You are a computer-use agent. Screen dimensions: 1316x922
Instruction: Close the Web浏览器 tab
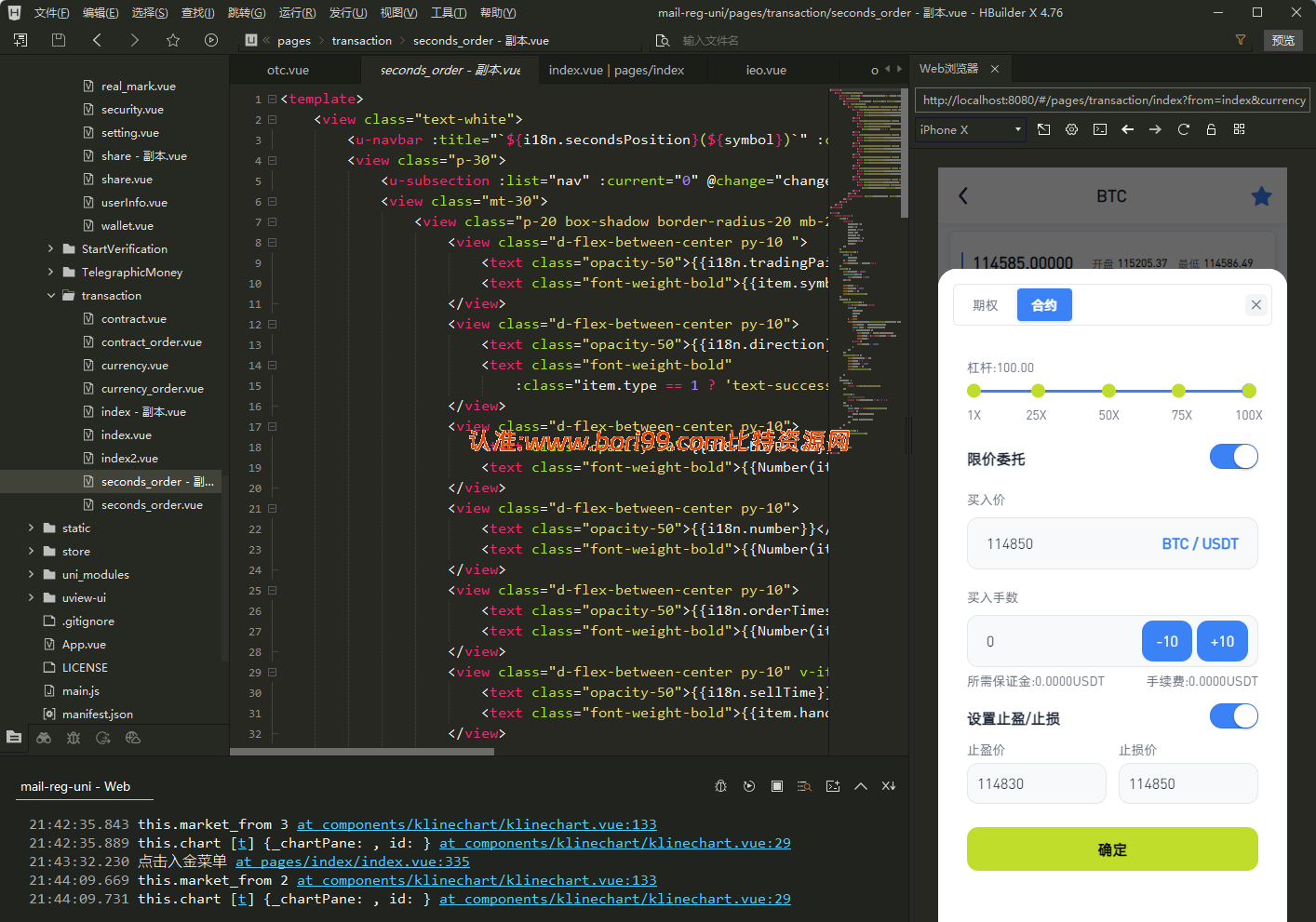tap(995, 69)
